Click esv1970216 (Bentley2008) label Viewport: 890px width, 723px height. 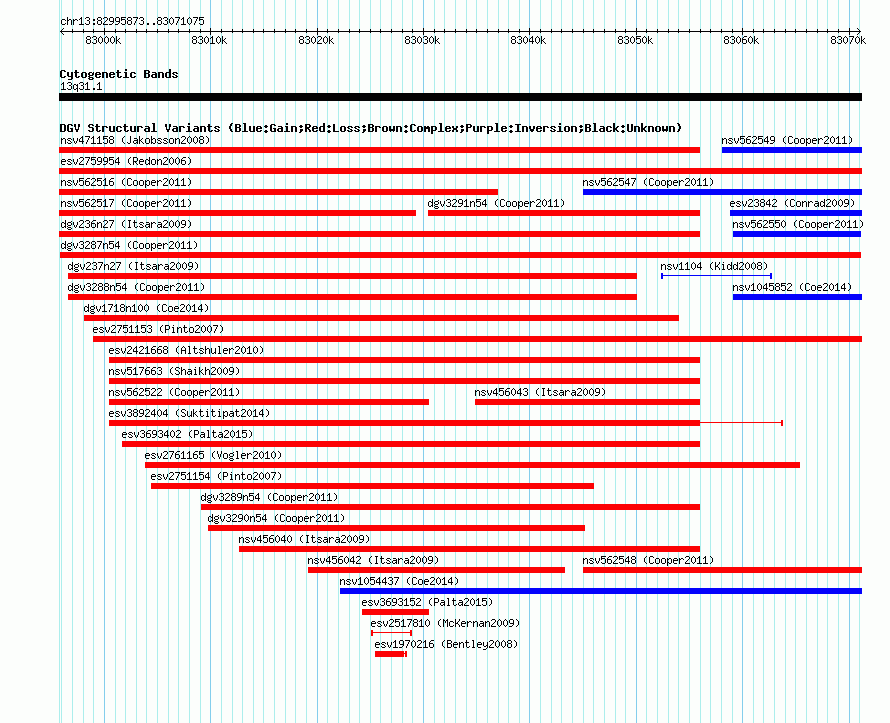[446, 644]
